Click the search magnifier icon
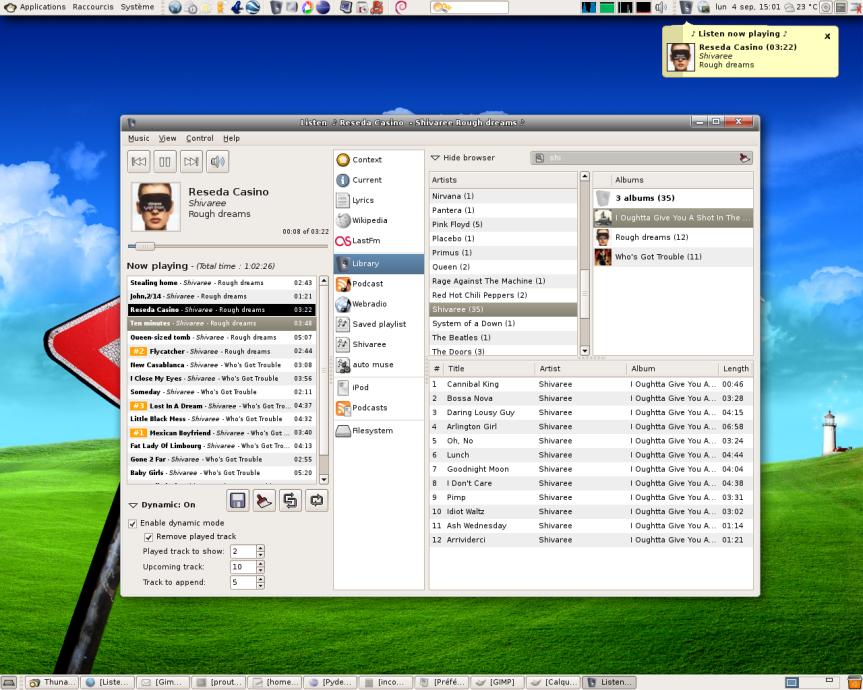 [539, 158]
